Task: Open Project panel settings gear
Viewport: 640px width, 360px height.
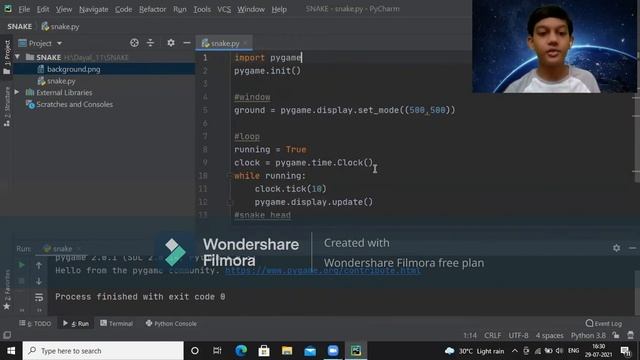Action: coord(171,43)
